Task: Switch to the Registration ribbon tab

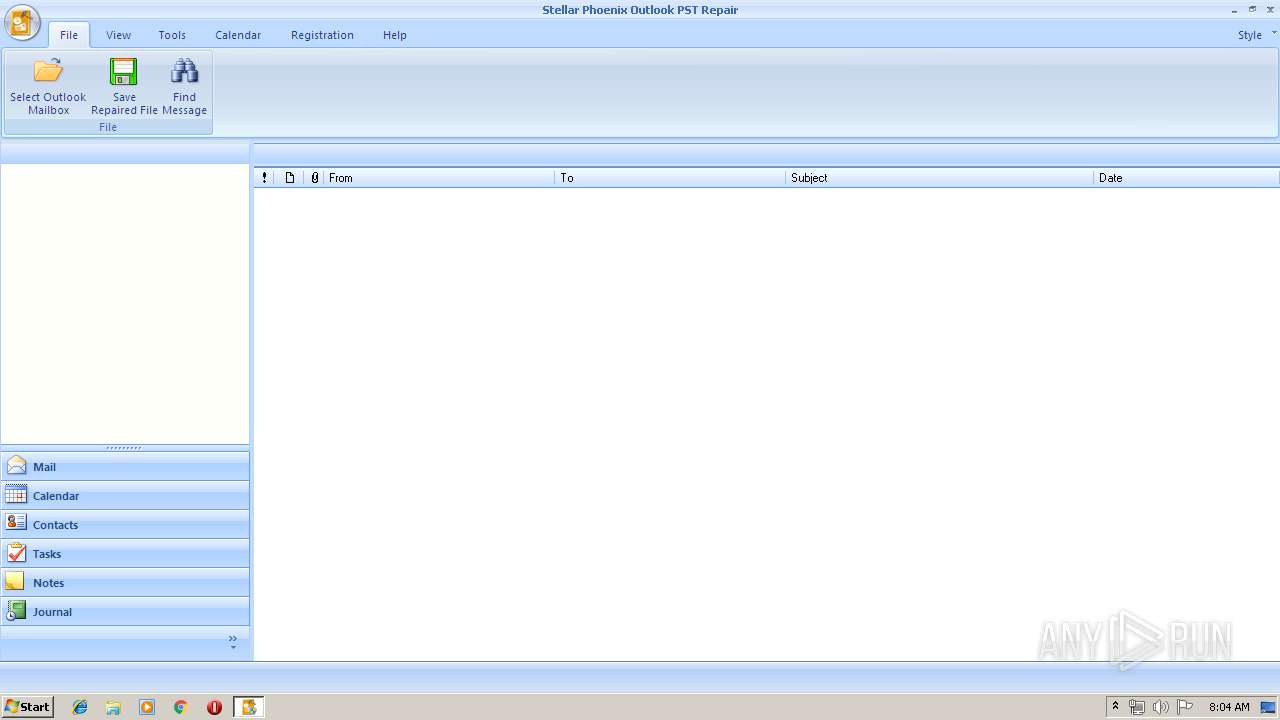Action: point(322,35)
